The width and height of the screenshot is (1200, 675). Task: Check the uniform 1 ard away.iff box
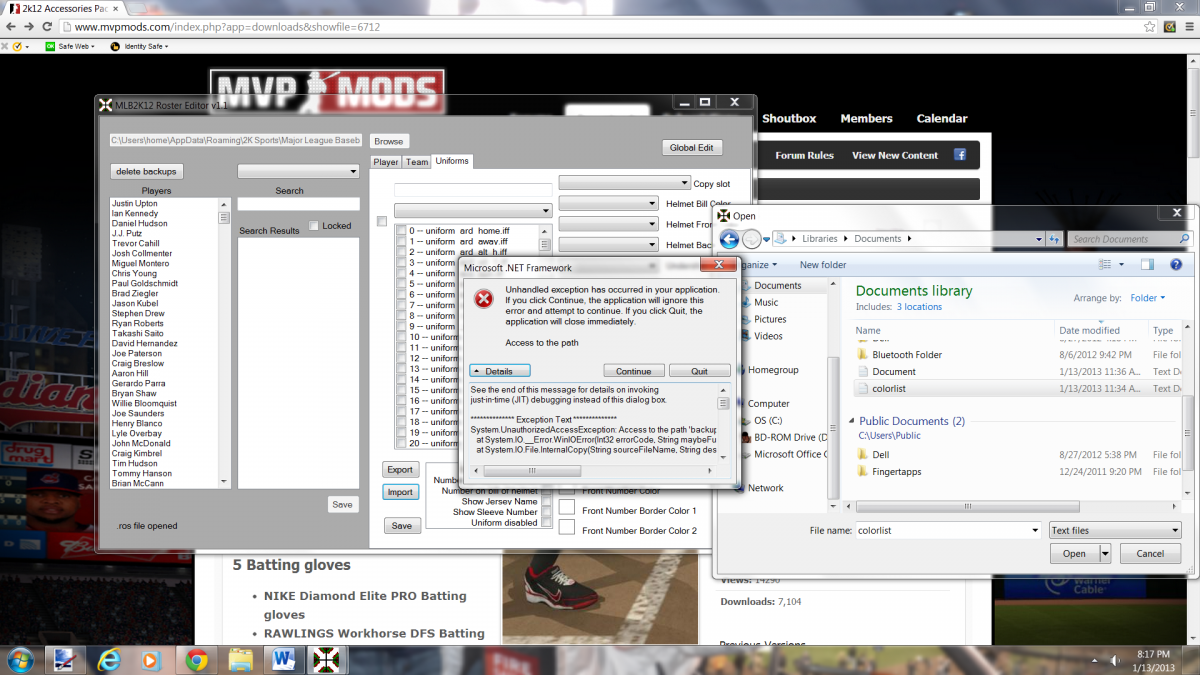point(401,242)
